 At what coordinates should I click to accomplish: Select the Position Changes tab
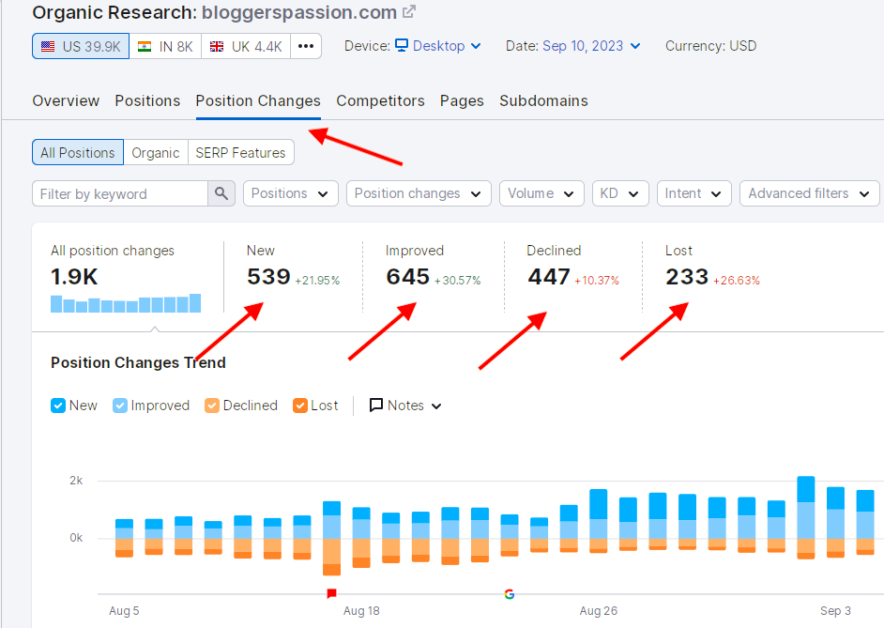(x=258, y=100)
